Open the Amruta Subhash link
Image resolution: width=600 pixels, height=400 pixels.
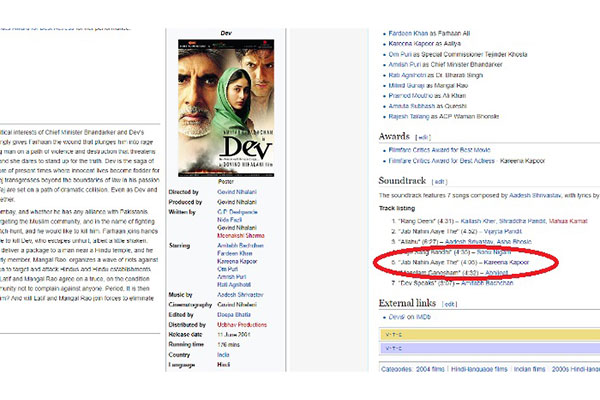tap(412, 106)
